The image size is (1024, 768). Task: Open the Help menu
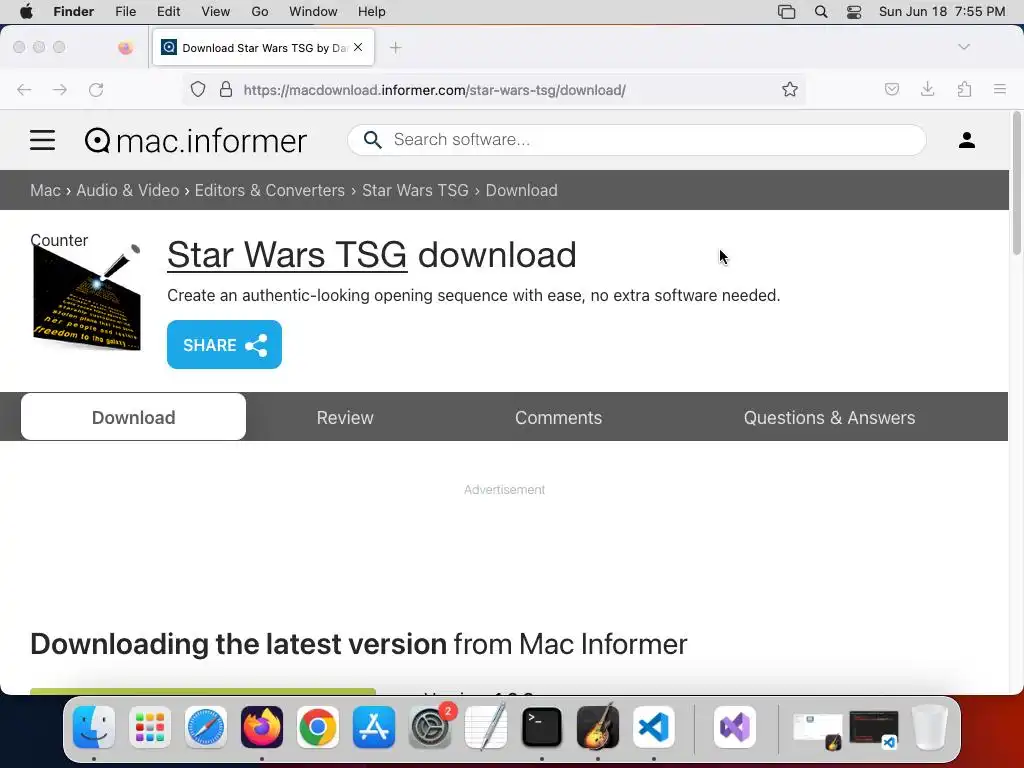point(372,12)
